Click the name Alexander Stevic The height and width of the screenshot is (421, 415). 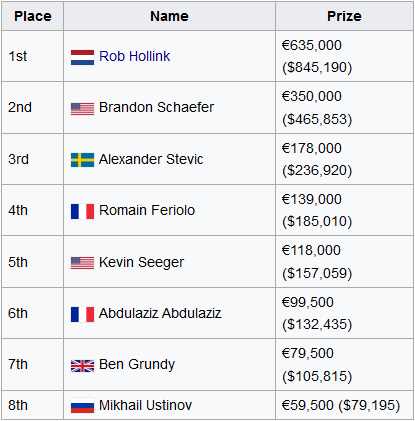tap(151, 159)
